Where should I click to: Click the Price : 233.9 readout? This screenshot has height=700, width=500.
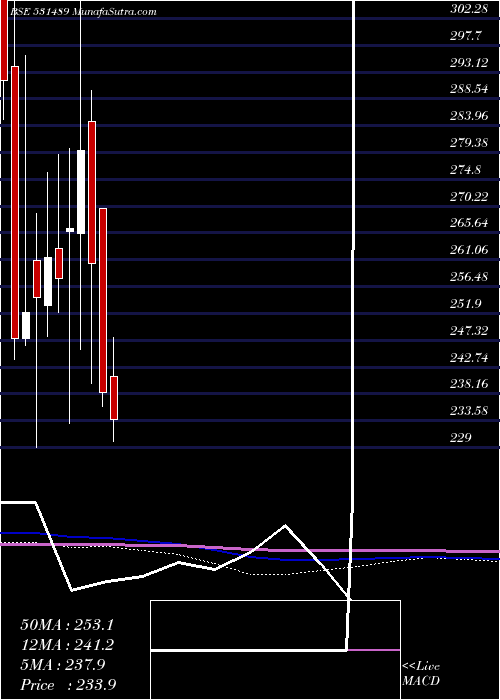pos(69,685)
